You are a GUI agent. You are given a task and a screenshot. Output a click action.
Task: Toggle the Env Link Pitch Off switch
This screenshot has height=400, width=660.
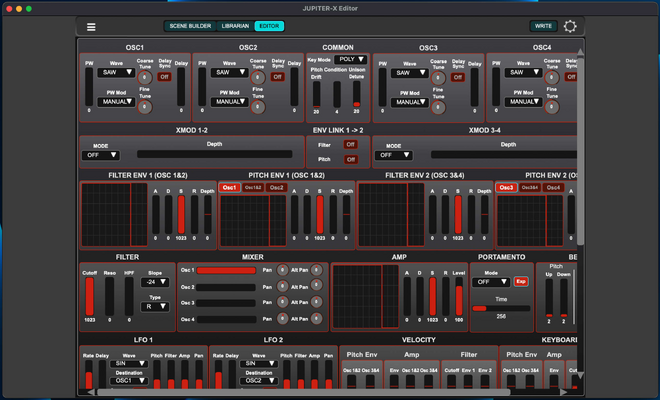click(x=350, y=159)
